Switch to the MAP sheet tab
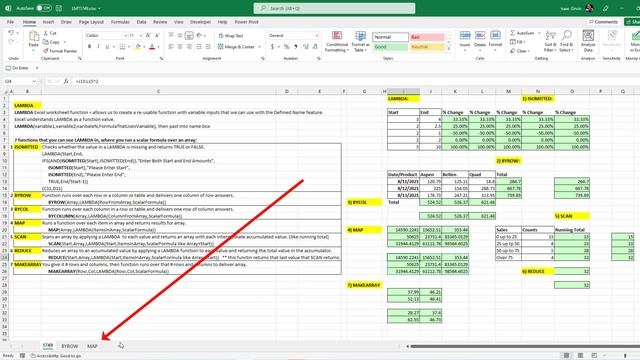This screenshot has height=360, width=640. click(92, 346)
